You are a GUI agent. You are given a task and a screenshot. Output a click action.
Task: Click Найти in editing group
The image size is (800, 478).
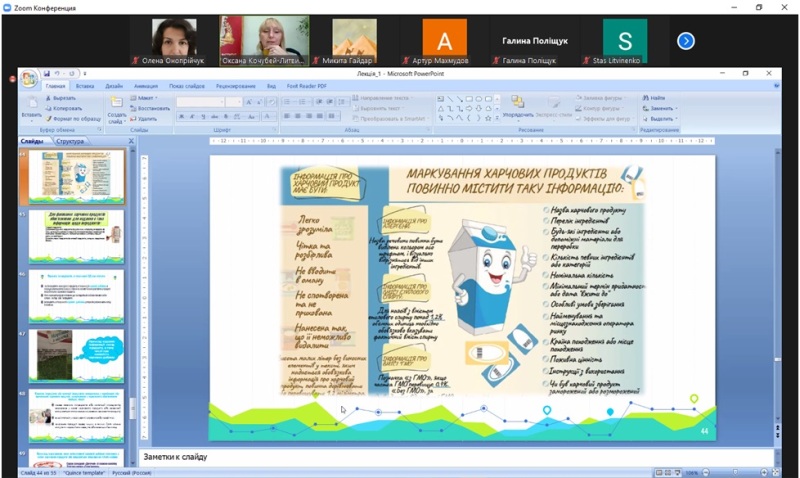pos(656,98)
